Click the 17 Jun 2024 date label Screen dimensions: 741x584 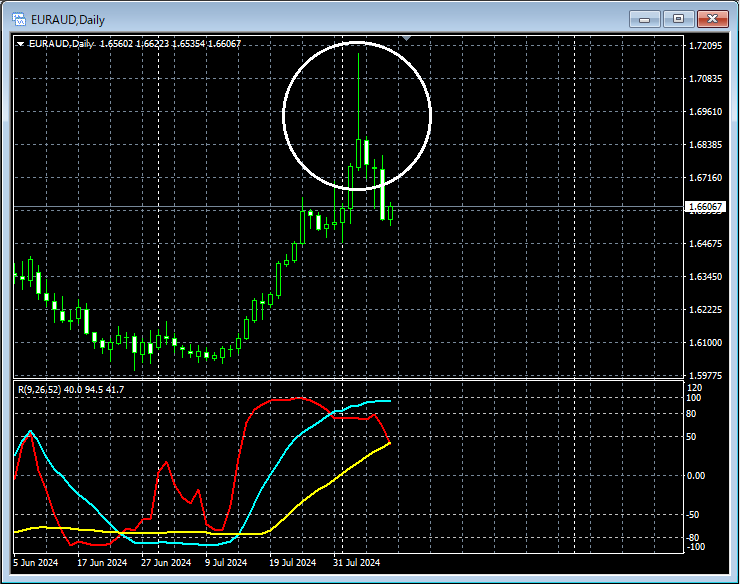102,563
